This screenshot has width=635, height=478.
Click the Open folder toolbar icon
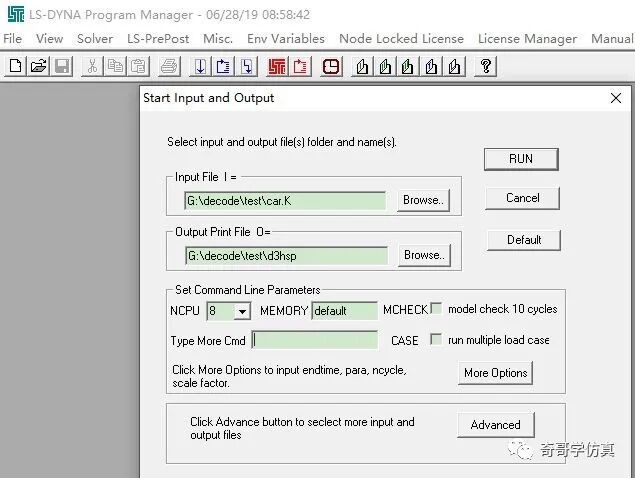(38, 66)
